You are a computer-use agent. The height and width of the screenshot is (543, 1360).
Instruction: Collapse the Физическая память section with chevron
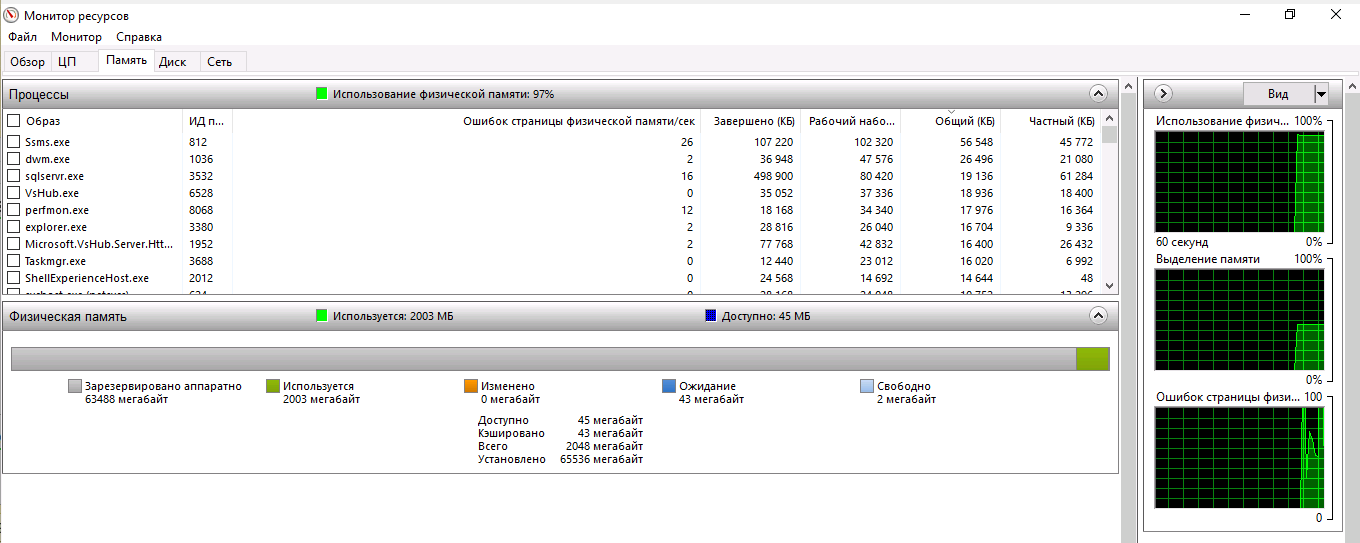pos(1098,316)
